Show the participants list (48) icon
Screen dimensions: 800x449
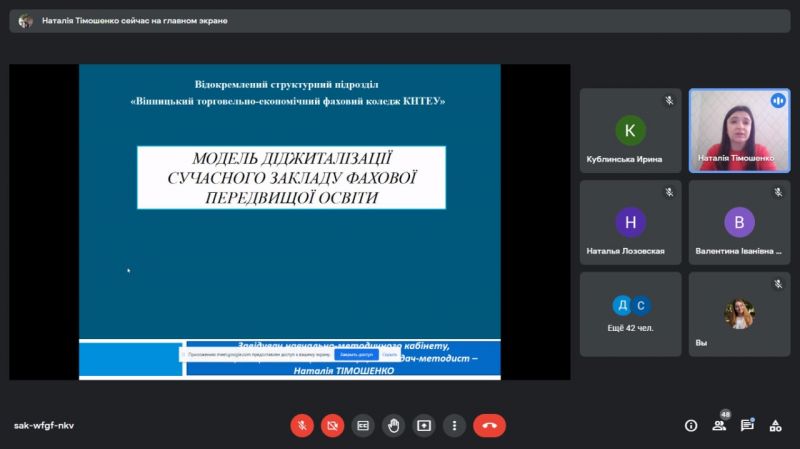click(x=719, y=426)
